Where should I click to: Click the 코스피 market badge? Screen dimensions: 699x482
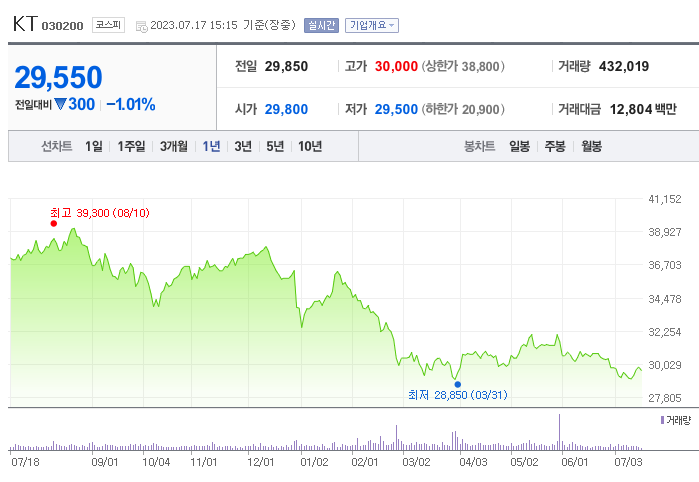click(x=108, y=25)
